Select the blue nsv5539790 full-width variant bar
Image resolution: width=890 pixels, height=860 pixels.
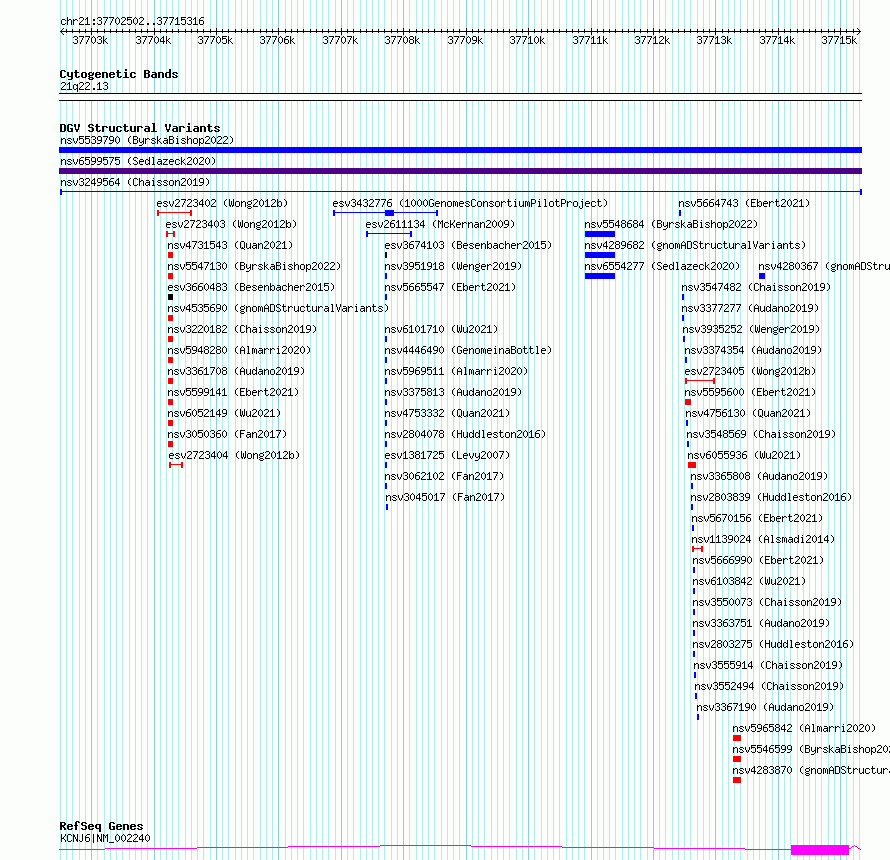(x=460, y=150)
